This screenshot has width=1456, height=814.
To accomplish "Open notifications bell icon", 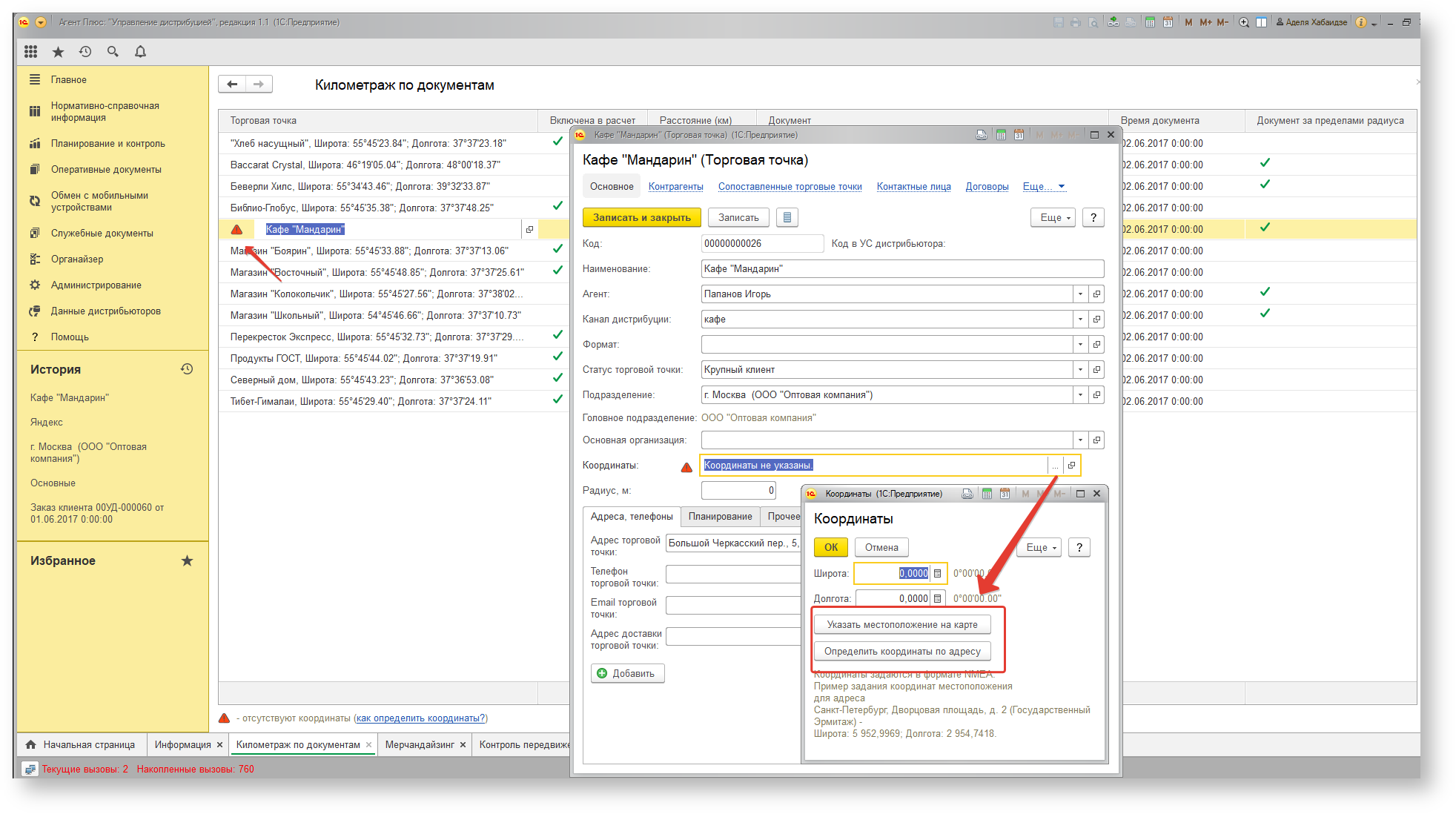I will (x=140, y=51).
